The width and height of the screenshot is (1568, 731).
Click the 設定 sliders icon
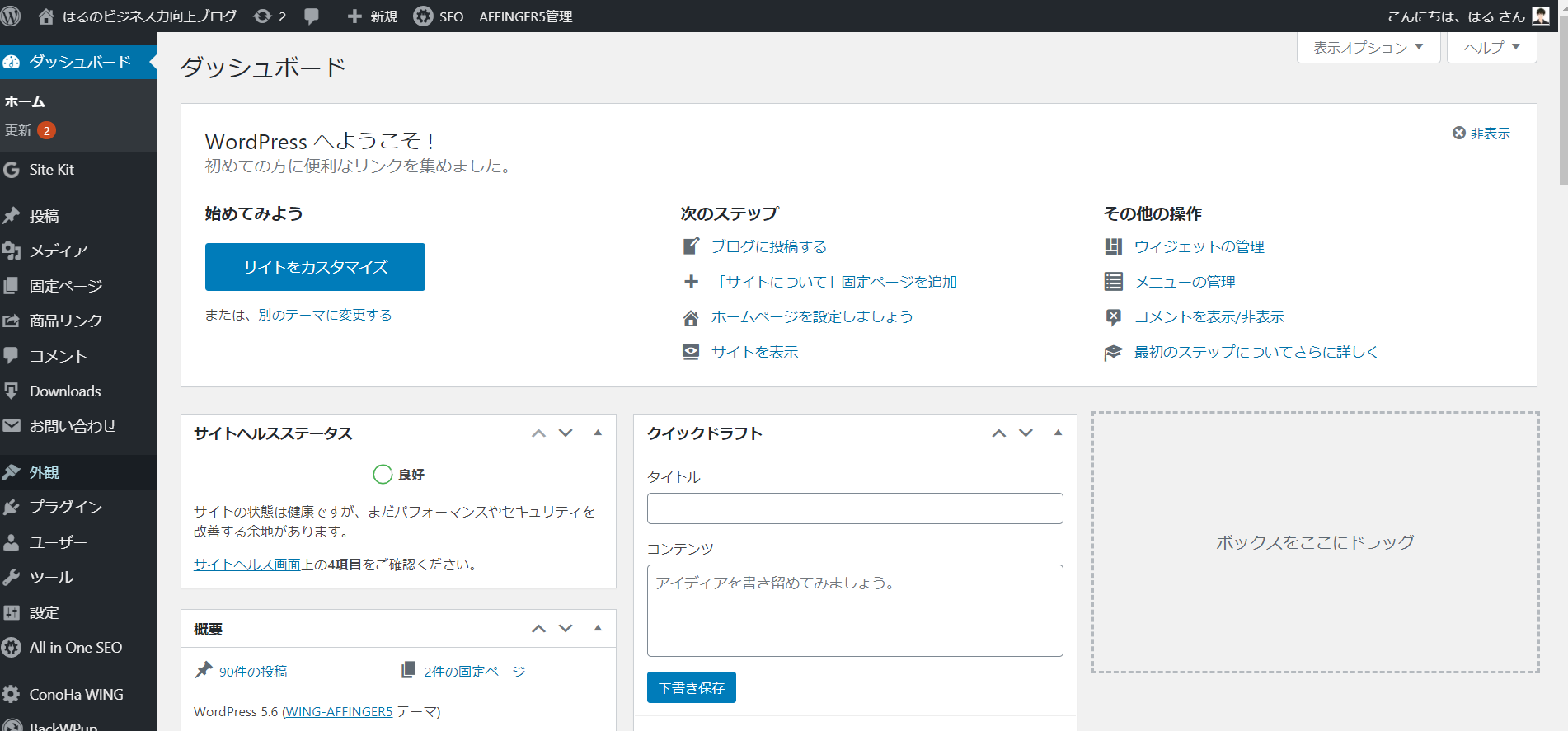click(x=12, y=612)
